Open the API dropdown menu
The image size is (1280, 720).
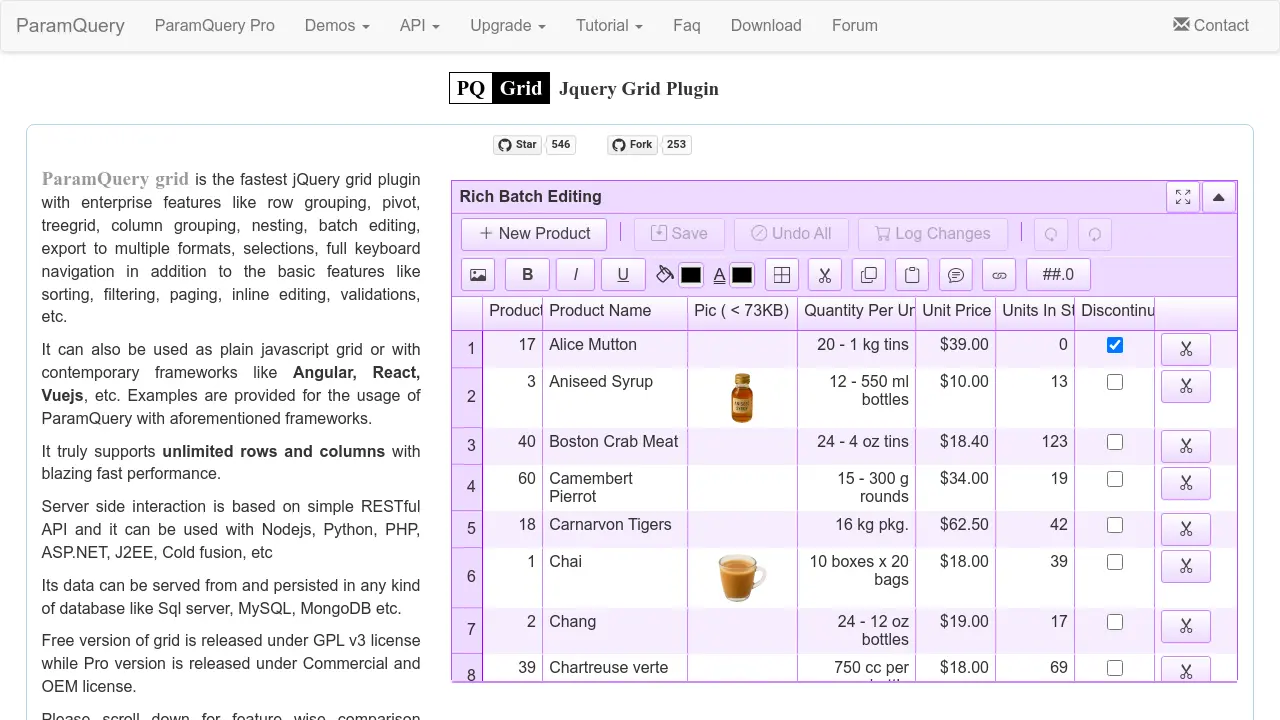[x=420, y=25]
